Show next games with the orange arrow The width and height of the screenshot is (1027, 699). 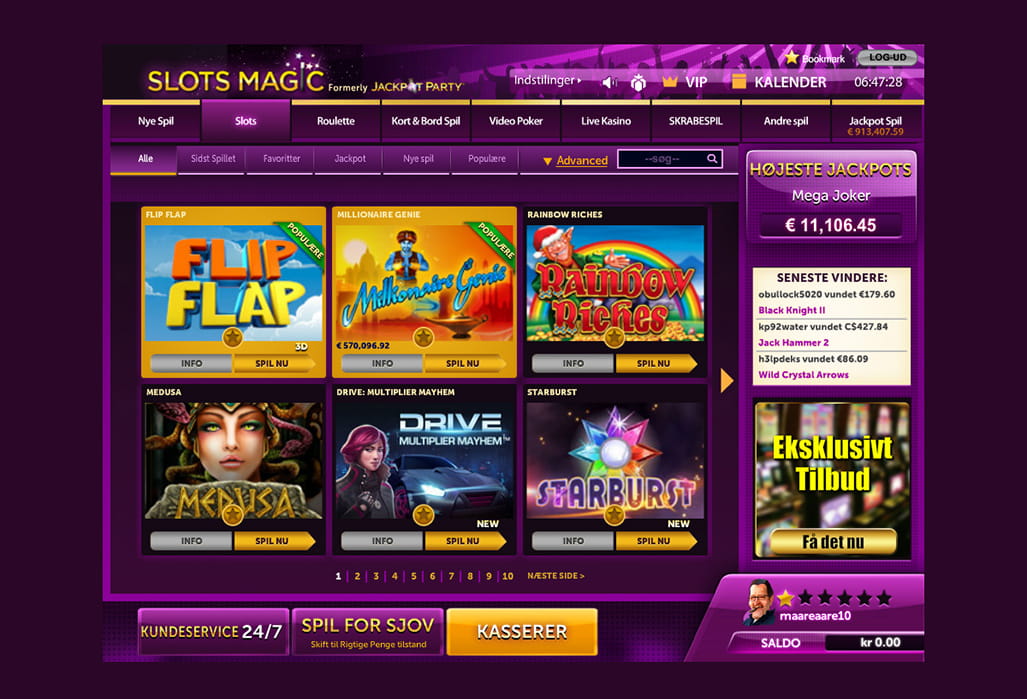tap(726, 380)
